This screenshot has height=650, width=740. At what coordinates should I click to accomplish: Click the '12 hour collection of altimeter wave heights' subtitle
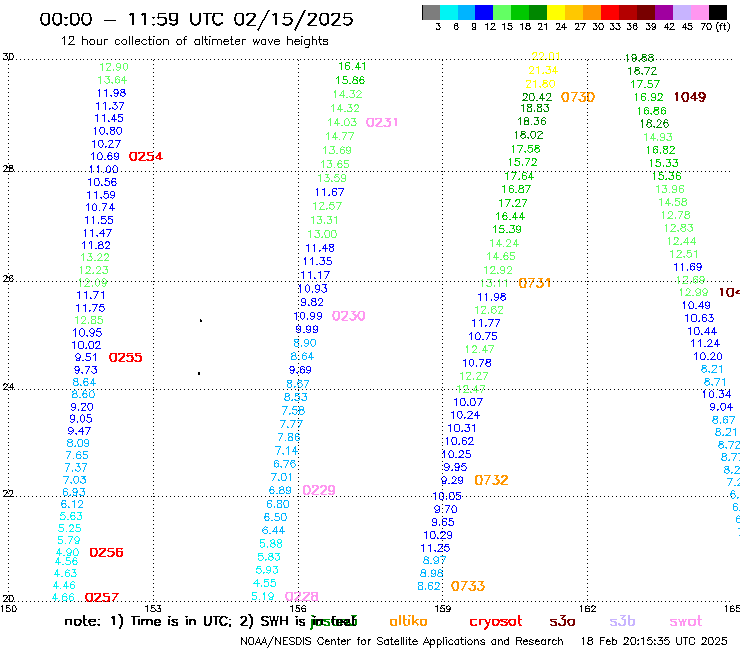194,41
